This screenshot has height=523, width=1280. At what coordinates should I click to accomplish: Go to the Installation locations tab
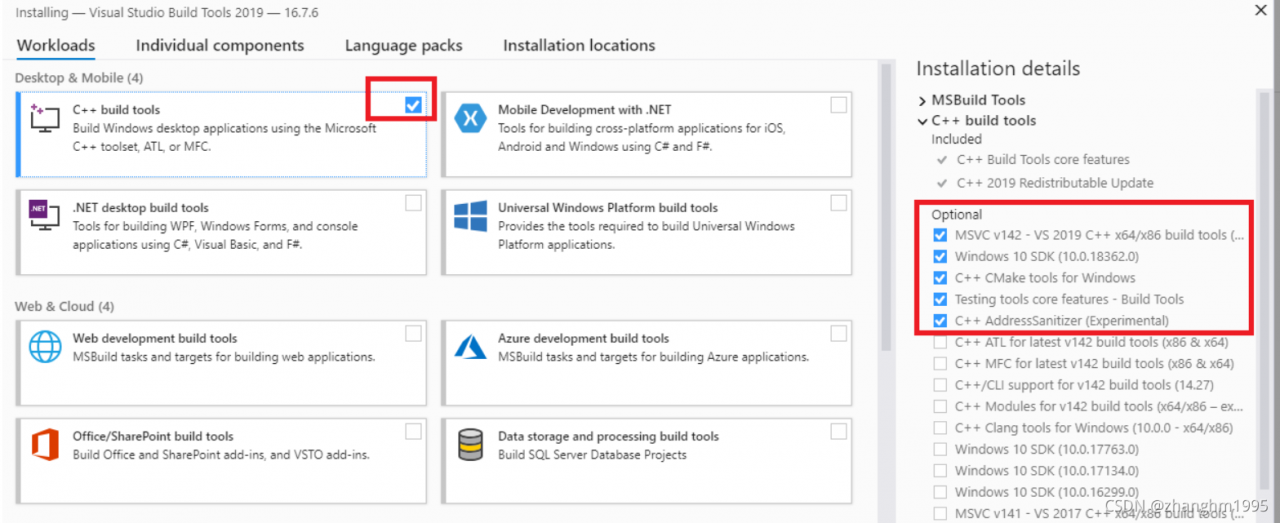click(x=579, y=46)
